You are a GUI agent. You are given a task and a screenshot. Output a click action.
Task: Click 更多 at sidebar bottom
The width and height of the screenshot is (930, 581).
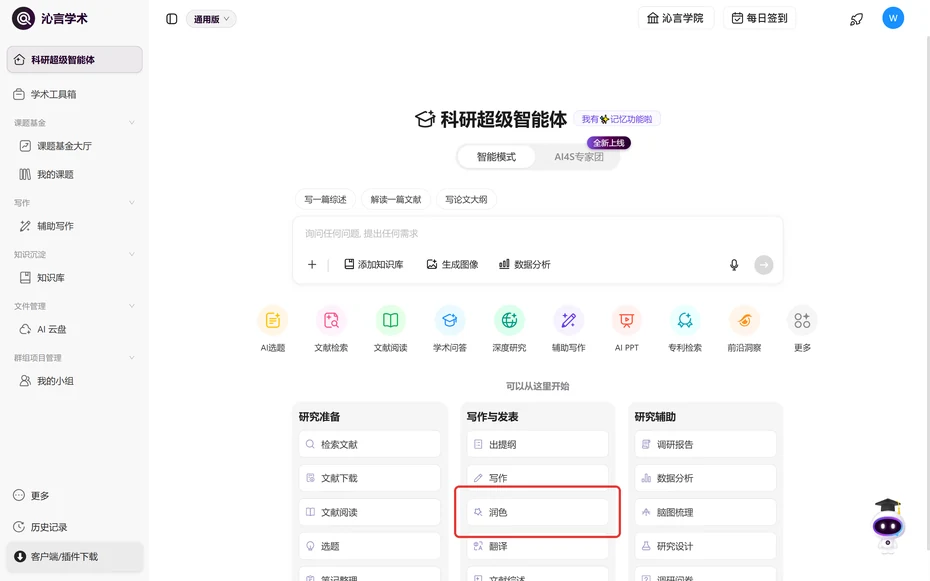coord(31,496)
